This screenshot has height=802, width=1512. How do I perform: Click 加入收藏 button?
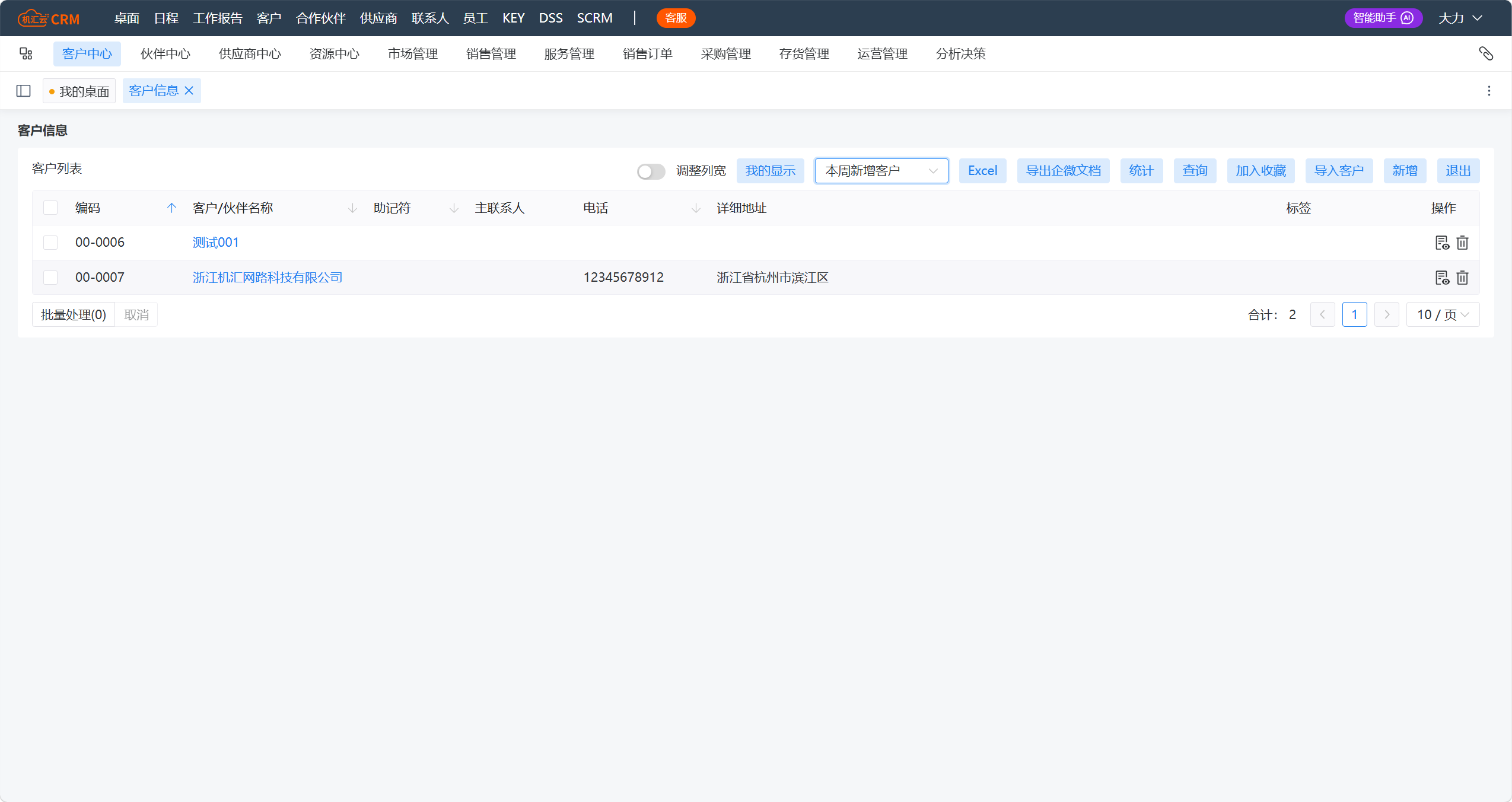1261,171
